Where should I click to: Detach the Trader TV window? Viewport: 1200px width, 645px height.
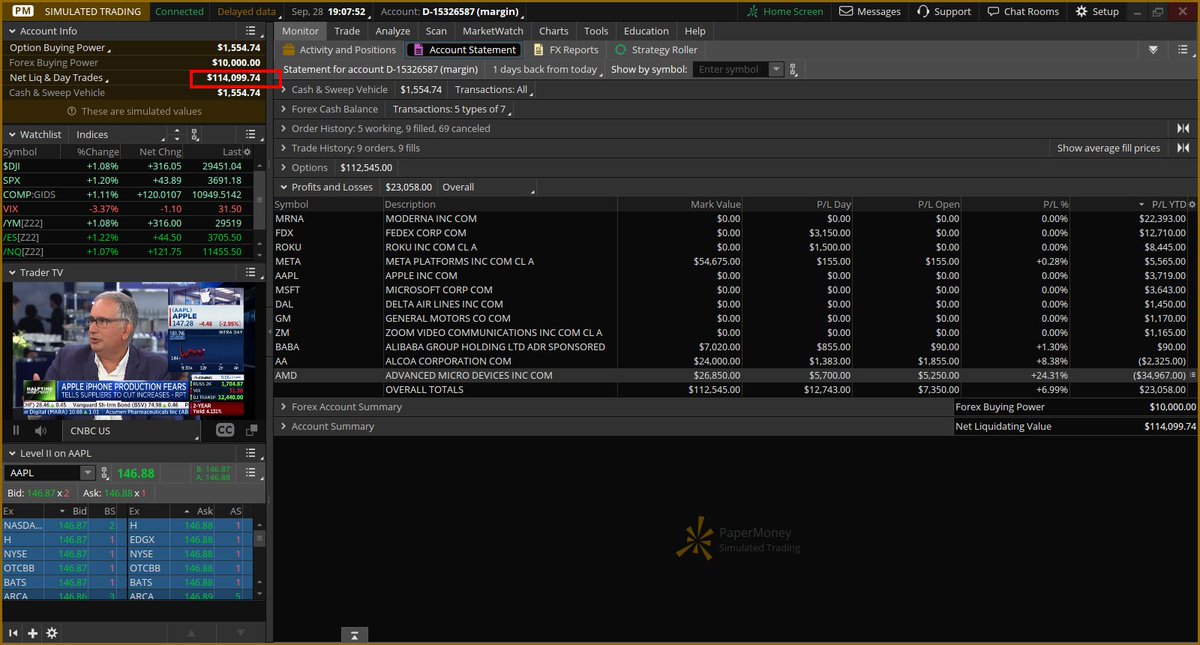(x=250, y=430)
